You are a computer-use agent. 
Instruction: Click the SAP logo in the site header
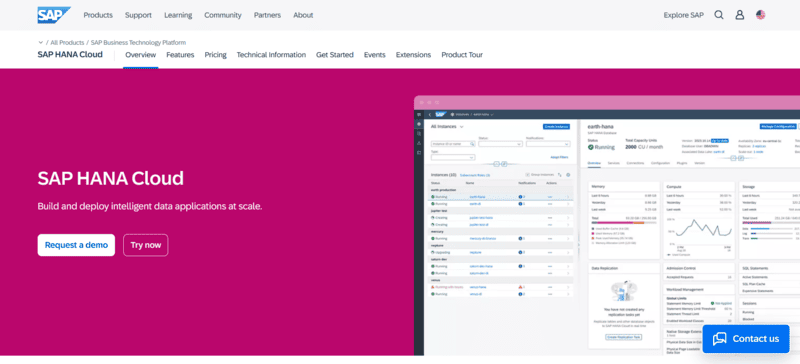54,15
